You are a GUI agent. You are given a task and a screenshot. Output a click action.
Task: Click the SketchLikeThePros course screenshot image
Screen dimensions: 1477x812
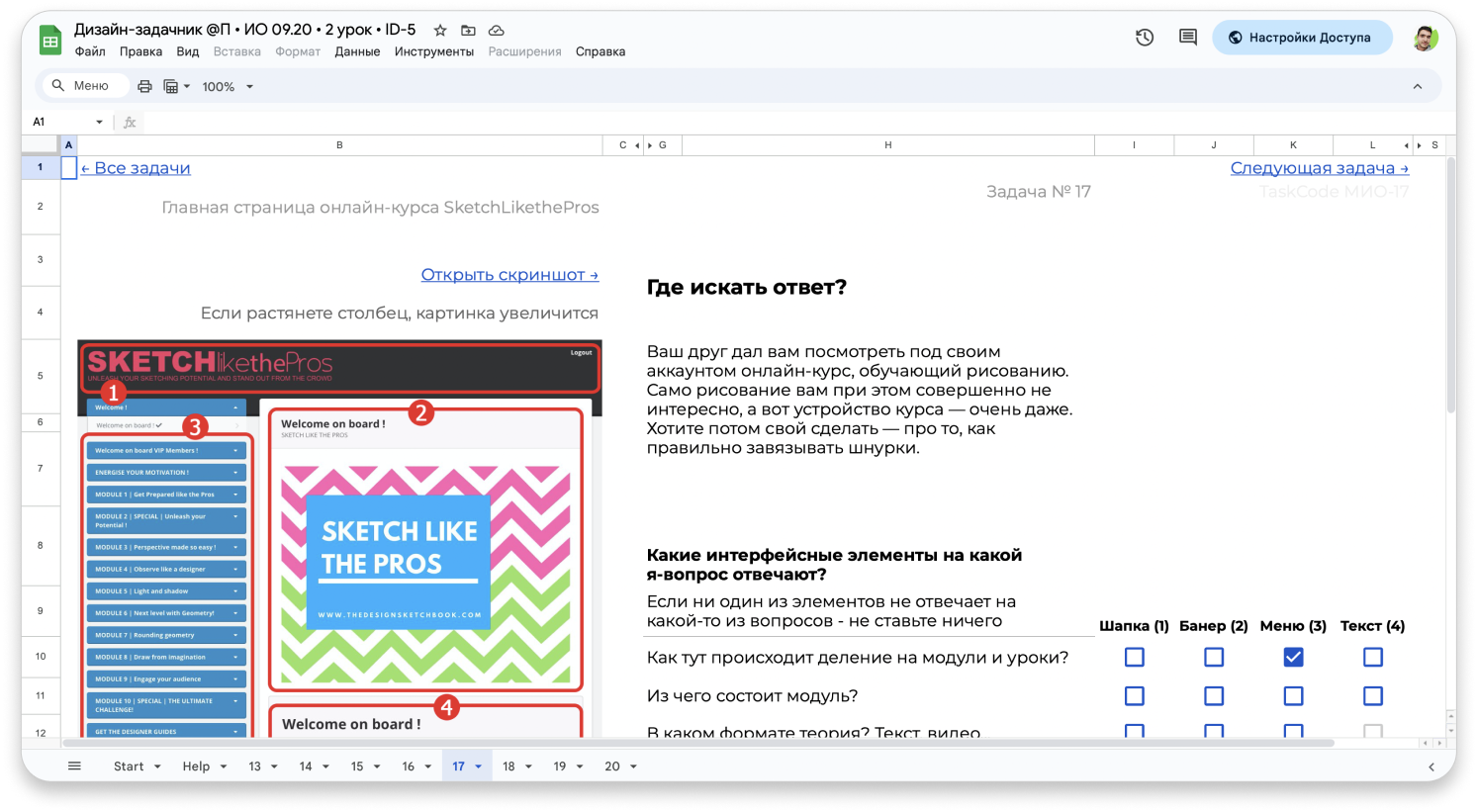[x=339, y=539]
